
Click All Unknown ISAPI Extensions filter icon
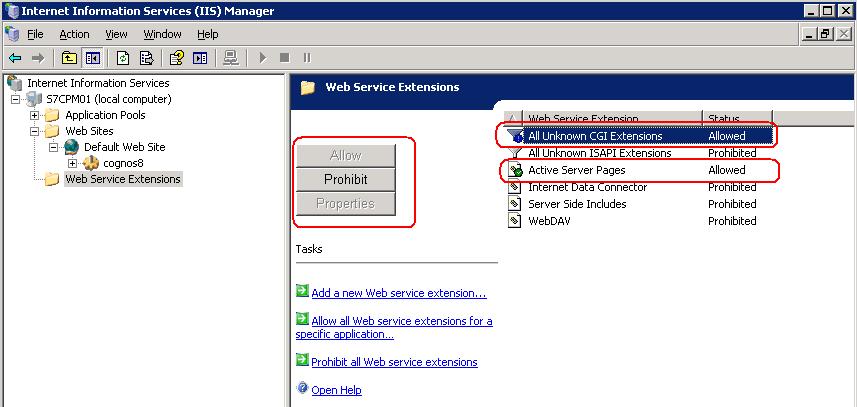515,153
